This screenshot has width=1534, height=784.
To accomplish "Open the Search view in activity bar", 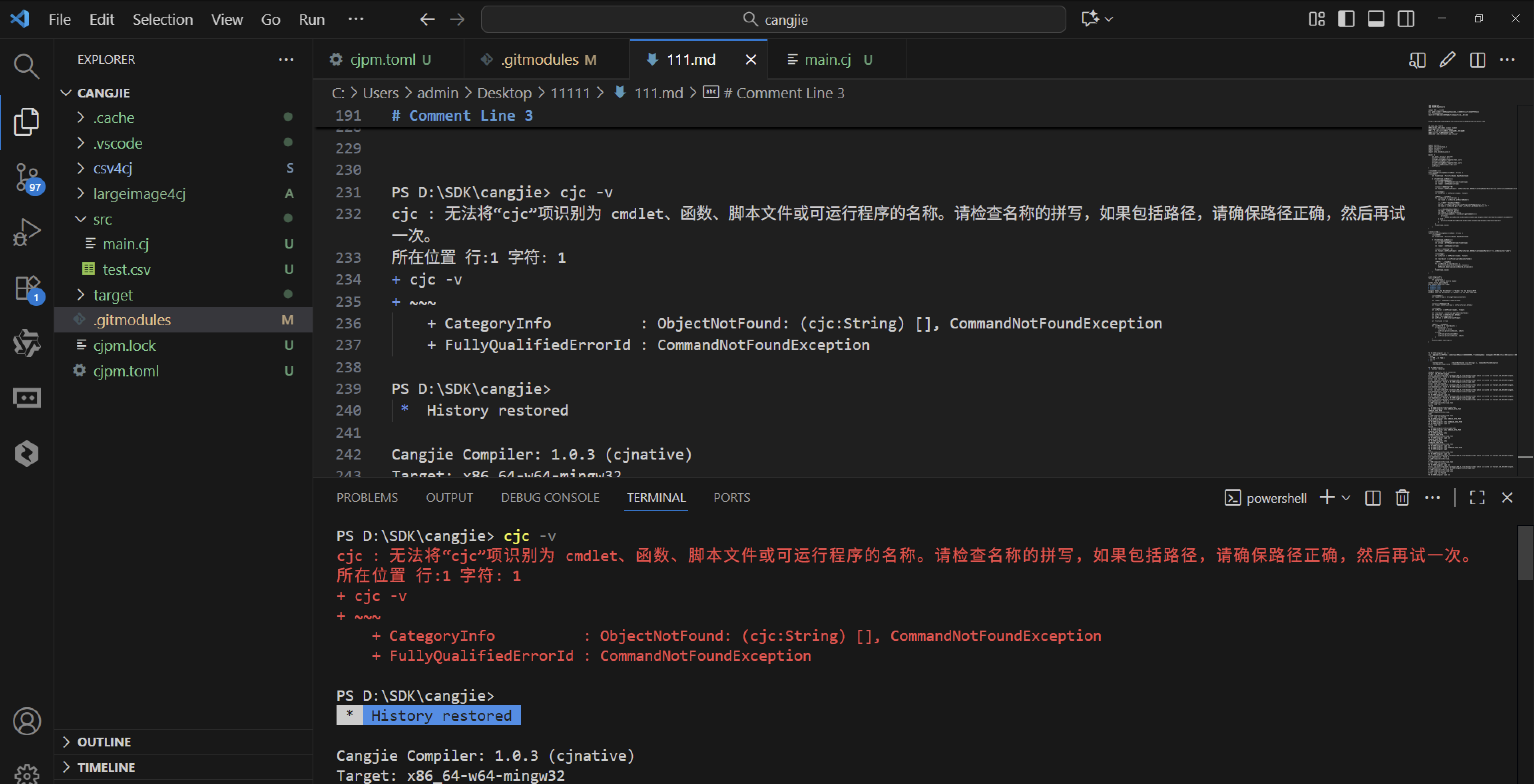I will [x=26, y=66].
